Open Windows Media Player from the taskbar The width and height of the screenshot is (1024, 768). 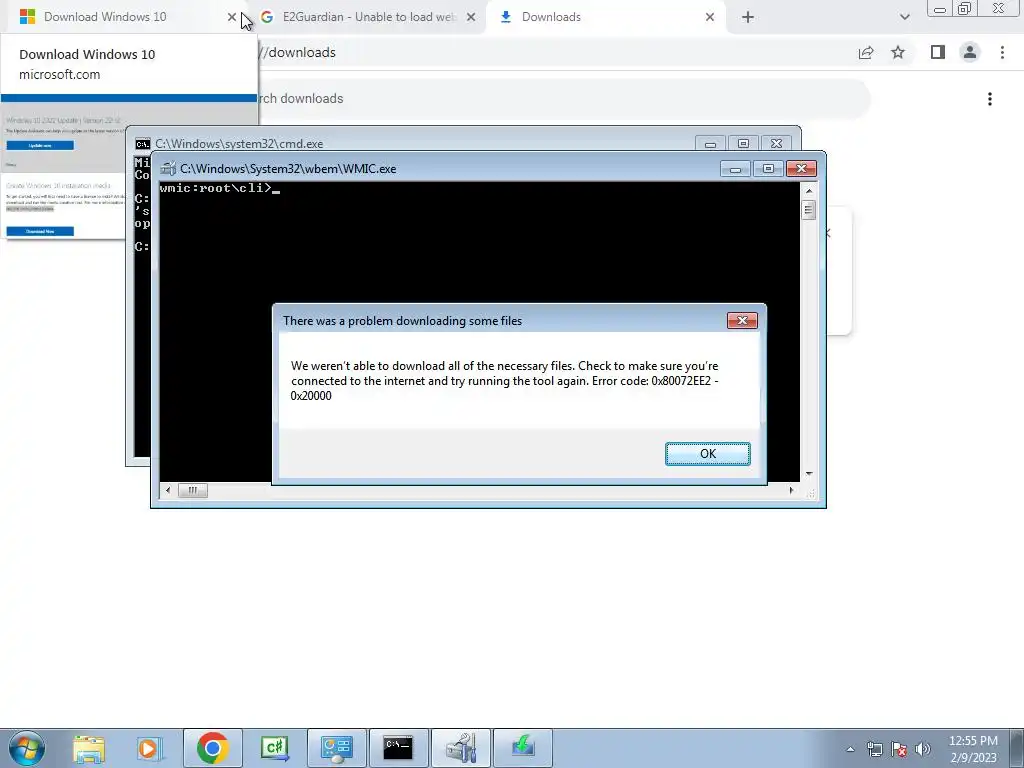tap(150, 748)
